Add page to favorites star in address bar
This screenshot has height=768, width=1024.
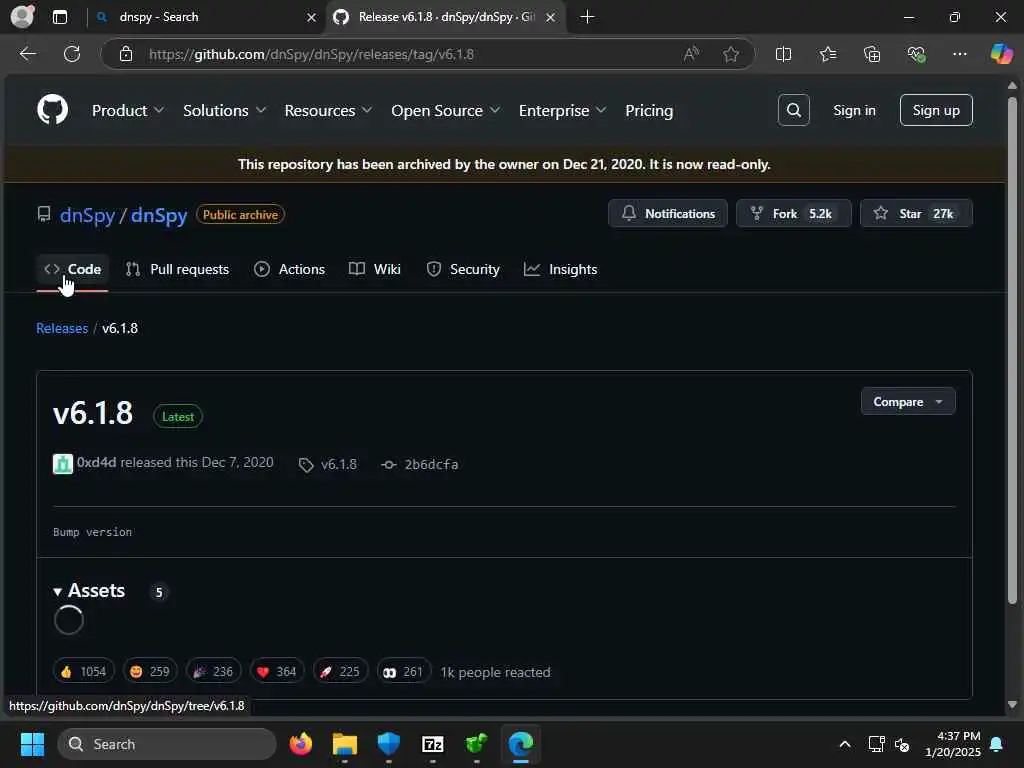coord(731,54)
